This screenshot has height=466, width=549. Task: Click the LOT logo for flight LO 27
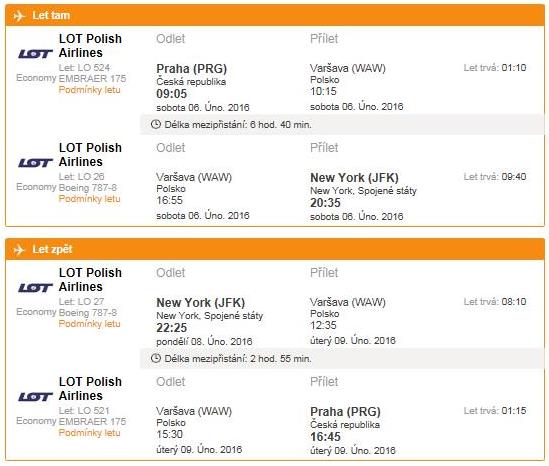pos(35,288)
